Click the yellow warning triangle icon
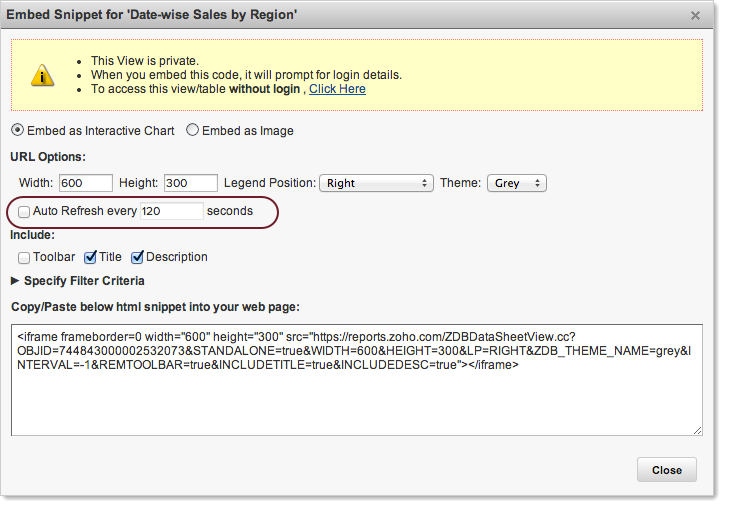The width and height of the screenshot is (734, 505). (x=42, y=75)
